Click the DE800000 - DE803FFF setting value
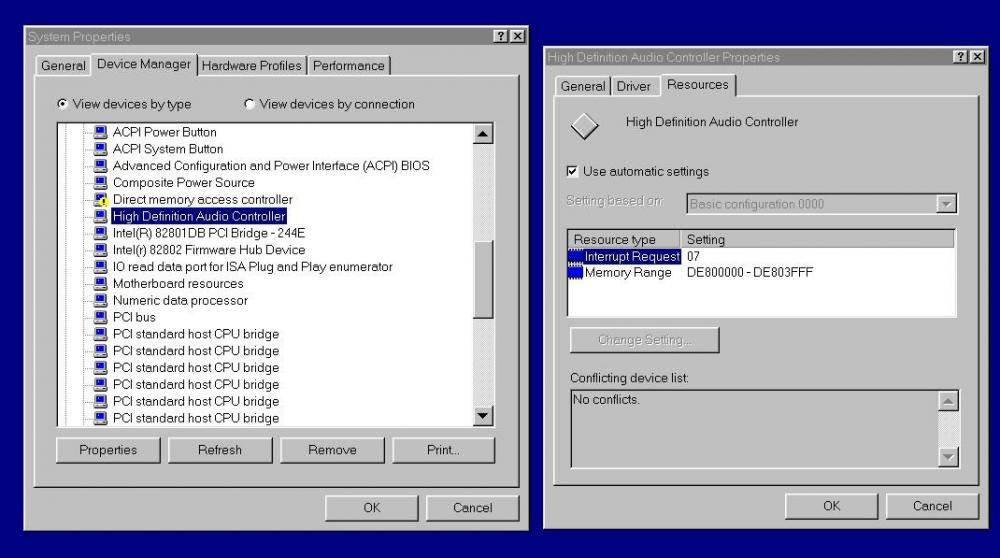1000x558 pixels. point(750,272)
